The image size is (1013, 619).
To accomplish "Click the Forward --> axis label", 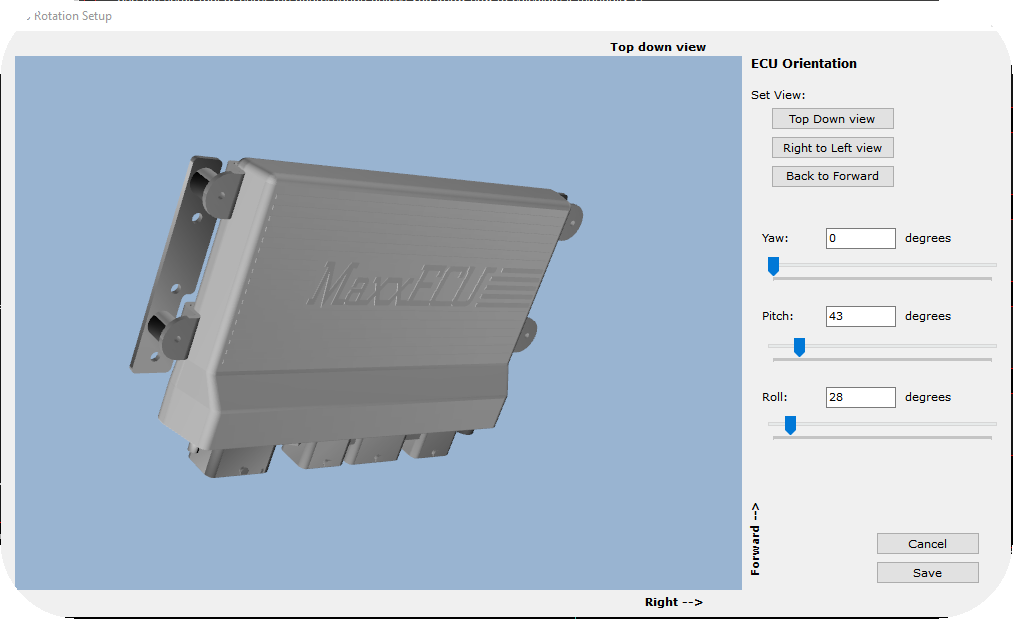I will 755,539.
